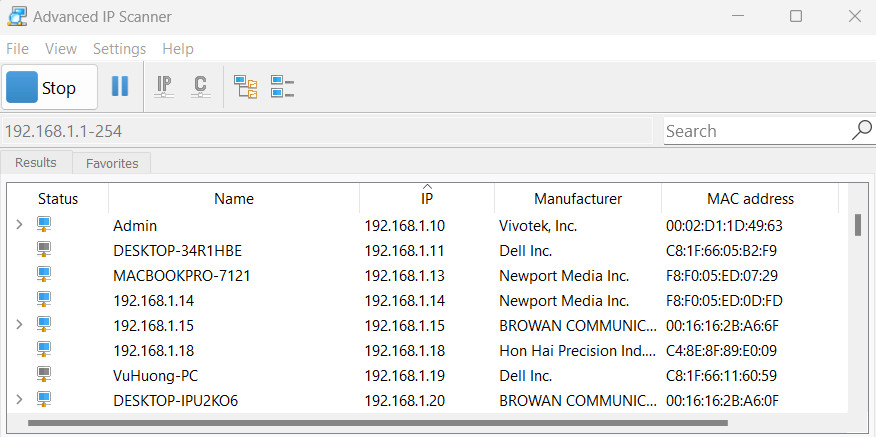
Task: Click the IP cell 192.168.1.10
Action: point(404,226)
